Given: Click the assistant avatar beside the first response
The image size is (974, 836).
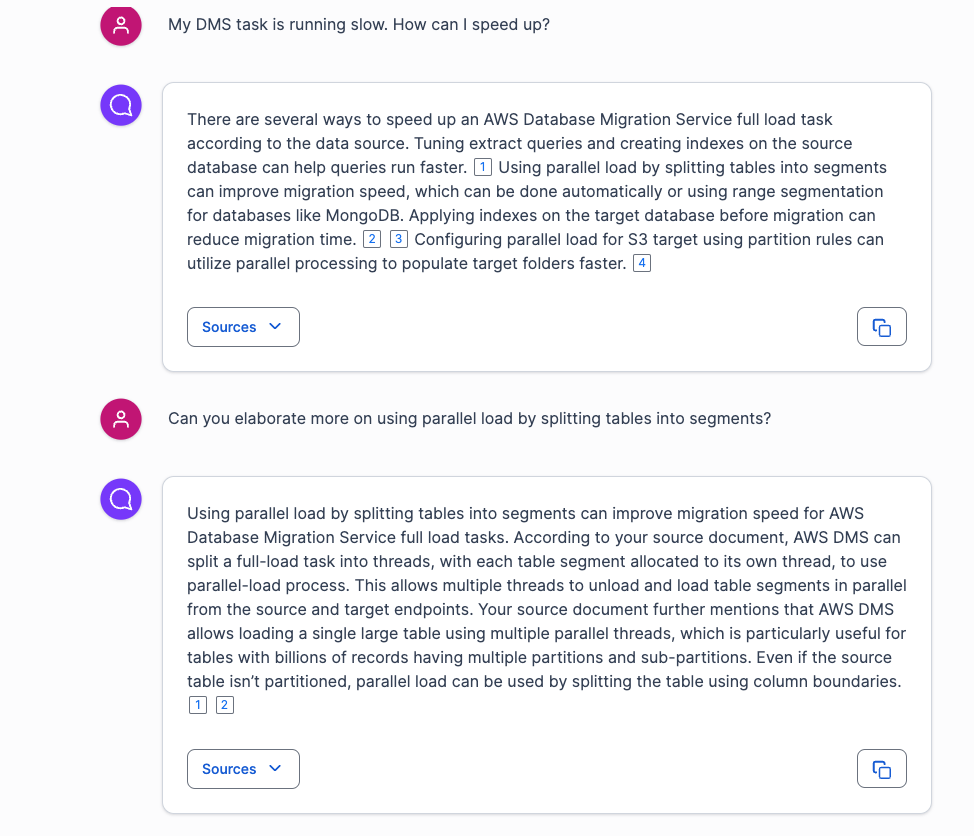Looking at the screenshot, I should 120,105.
